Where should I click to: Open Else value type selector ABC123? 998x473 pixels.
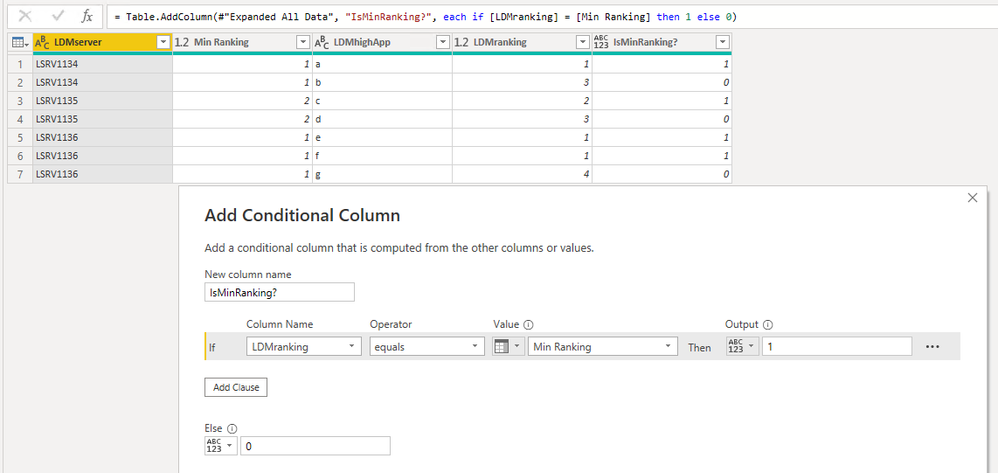point(221,446)
